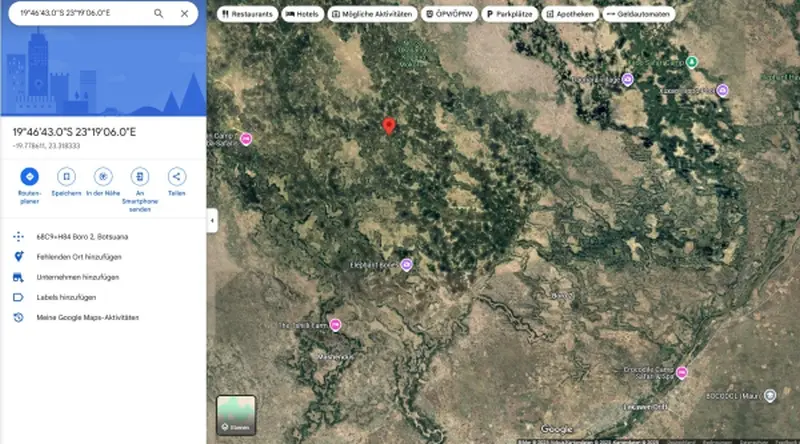
Task: Select Labels hinzufügen
Action: click(x=66, y=297)
